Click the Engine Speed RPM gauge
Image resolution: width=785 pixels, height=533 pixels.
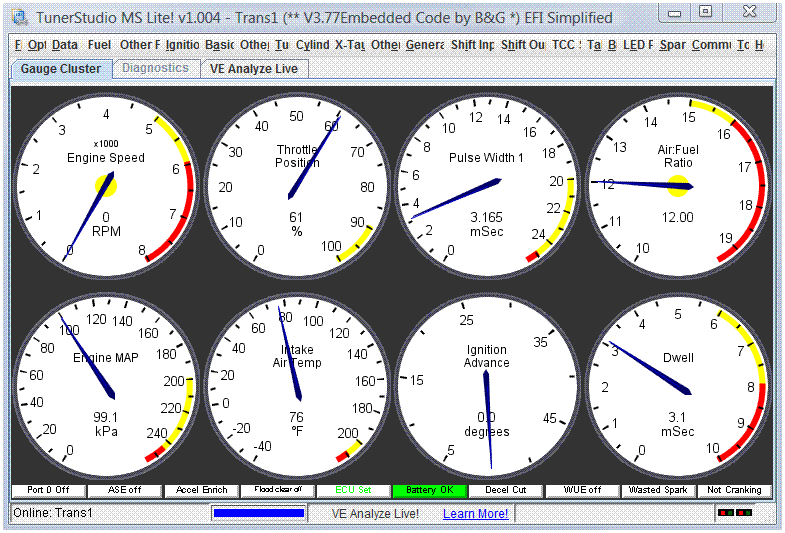(106, 186)
